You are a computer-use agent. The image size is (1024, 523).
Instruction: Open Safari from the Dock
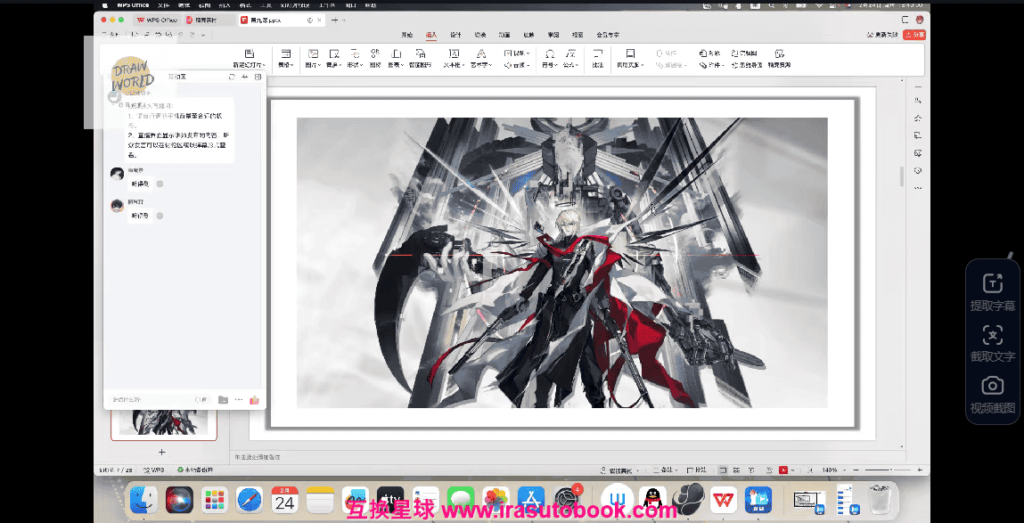(x=249, y=501)
